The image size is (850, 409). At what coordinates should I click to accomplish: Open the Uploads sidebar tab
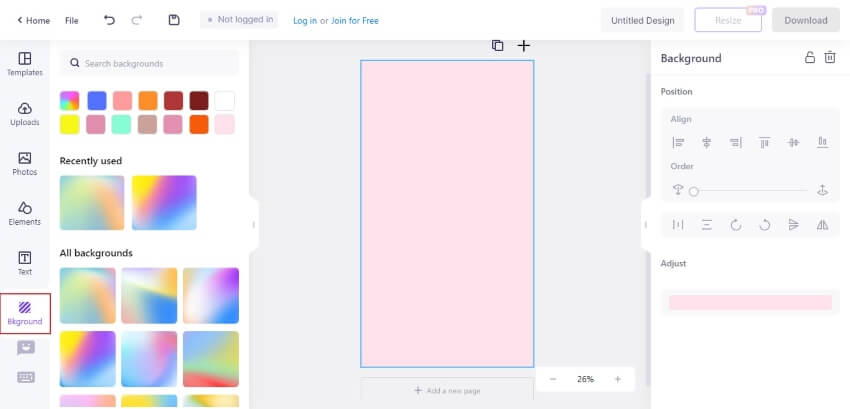24,114
